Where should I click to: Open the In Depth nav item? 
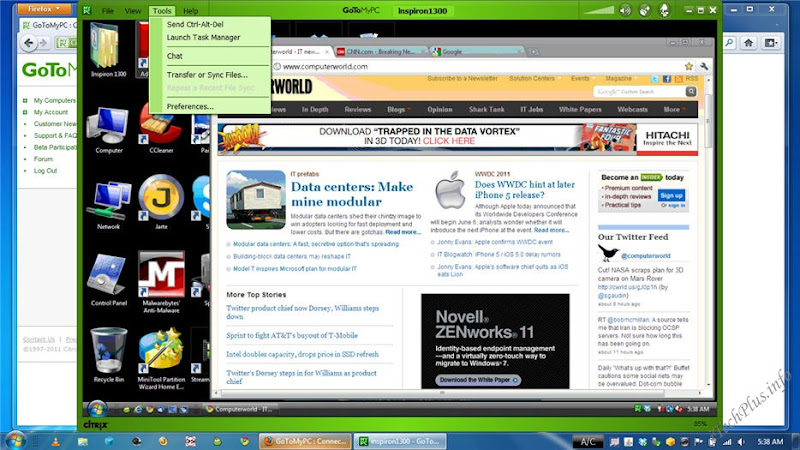pyautogui.click(x=315, y=109)
